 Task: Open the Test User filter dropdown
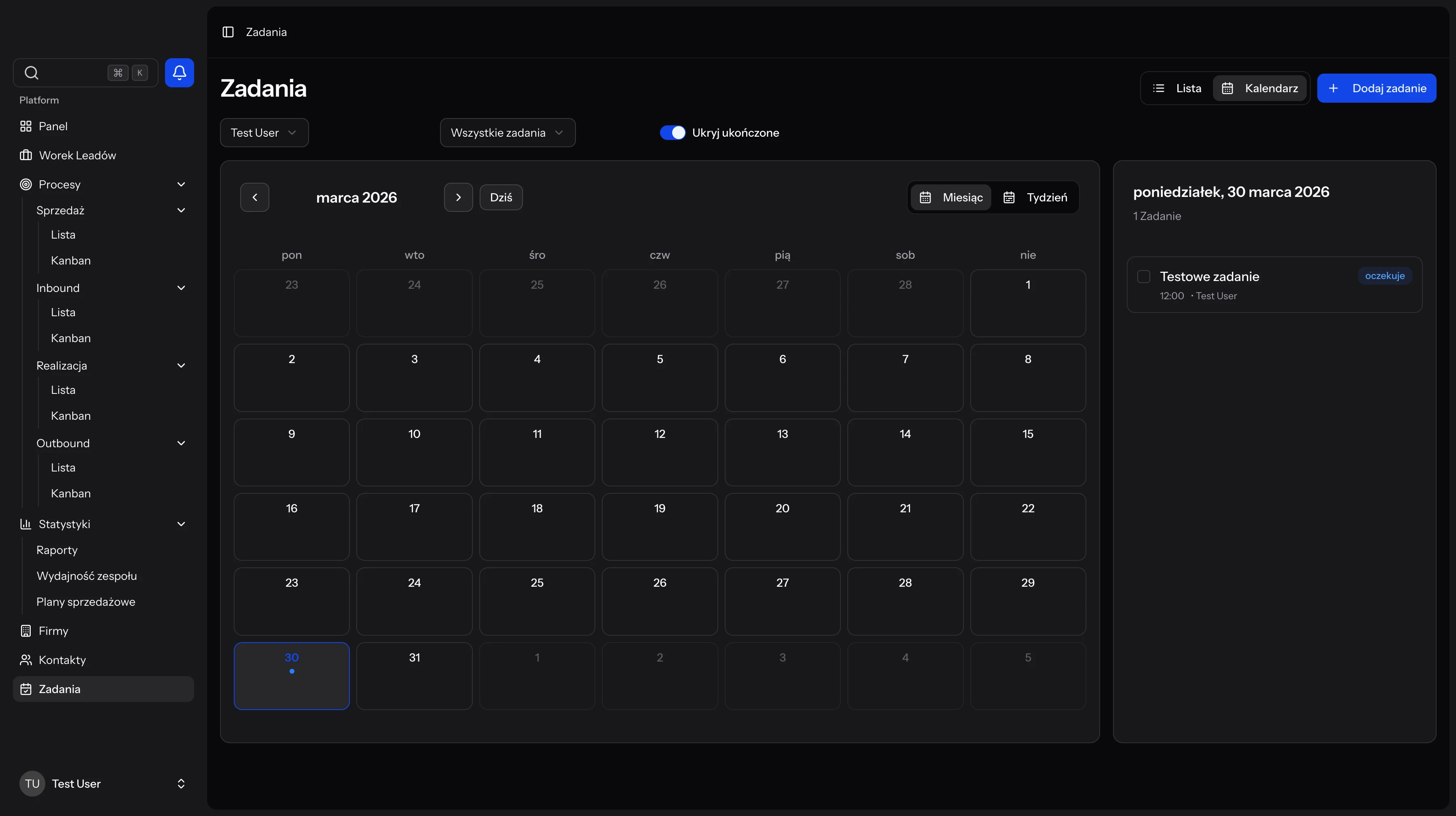(x=264, y=133)
